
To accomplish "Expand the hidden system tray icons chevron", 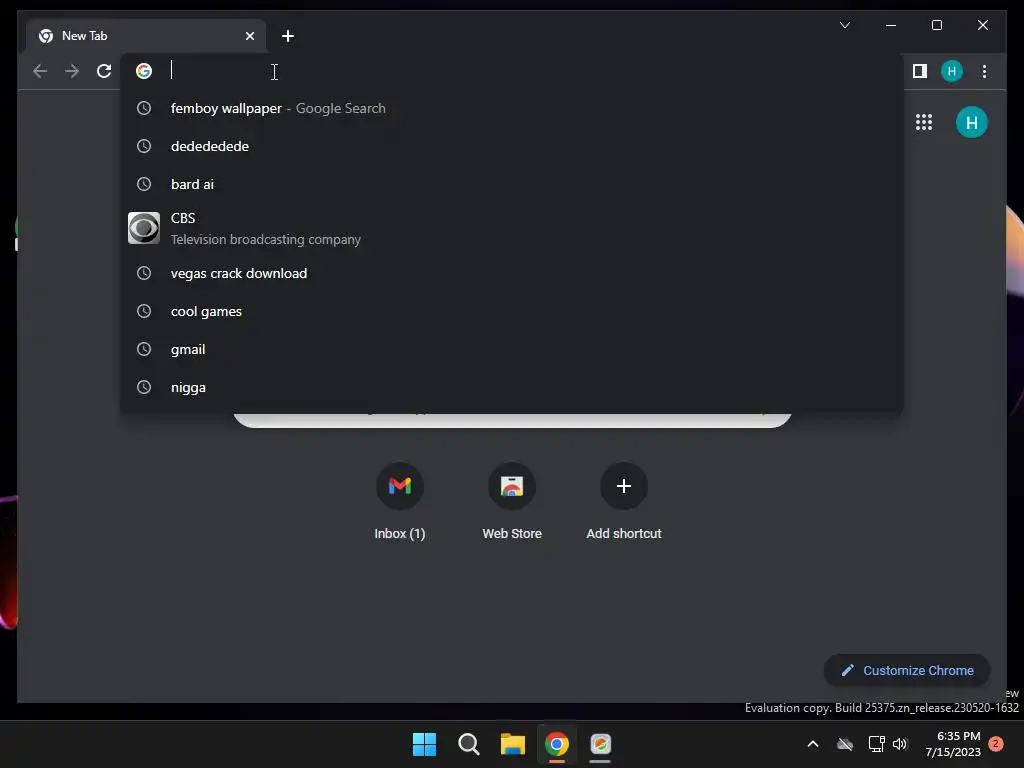I will (813, 744).
